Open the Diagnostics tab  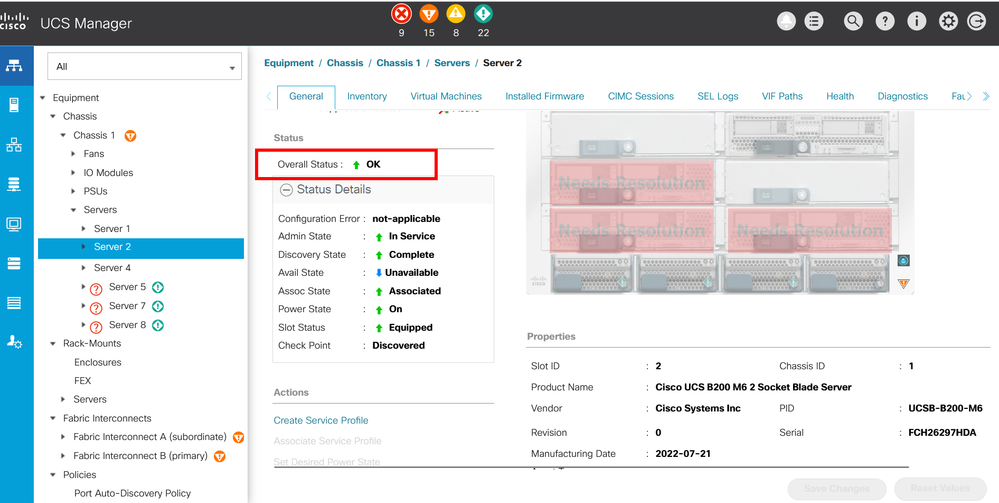tap(903, 96)
